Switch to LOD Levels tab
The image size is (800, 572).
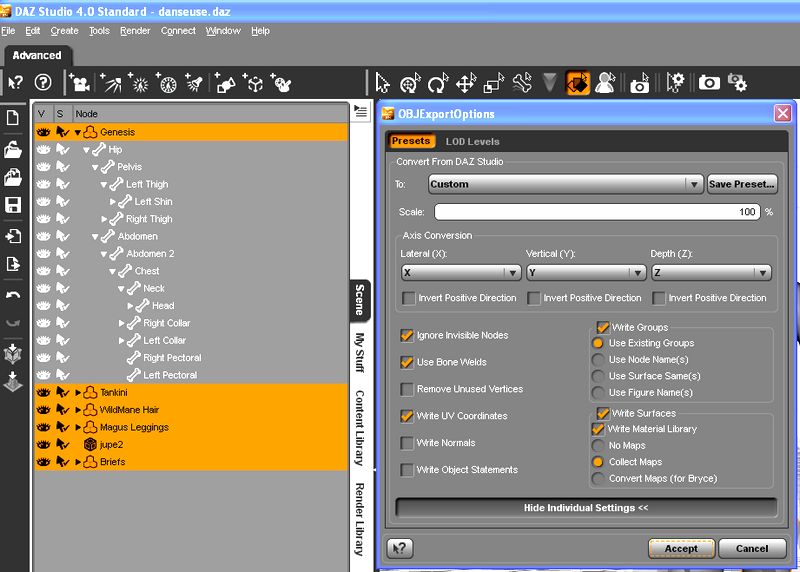(472, 142)
